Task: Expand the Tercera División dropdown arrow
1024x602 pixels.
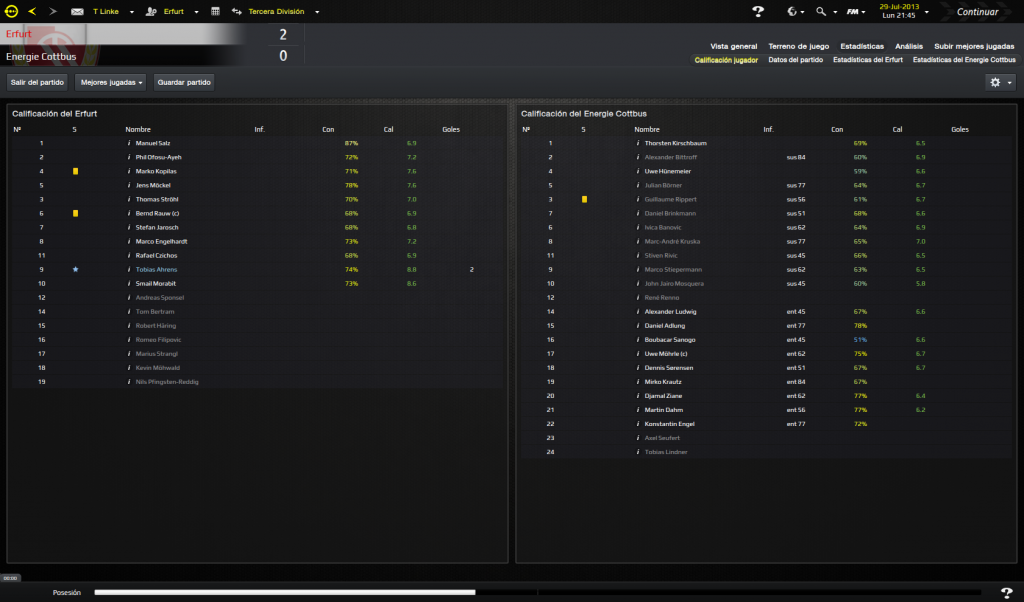Action: (317, 12)
